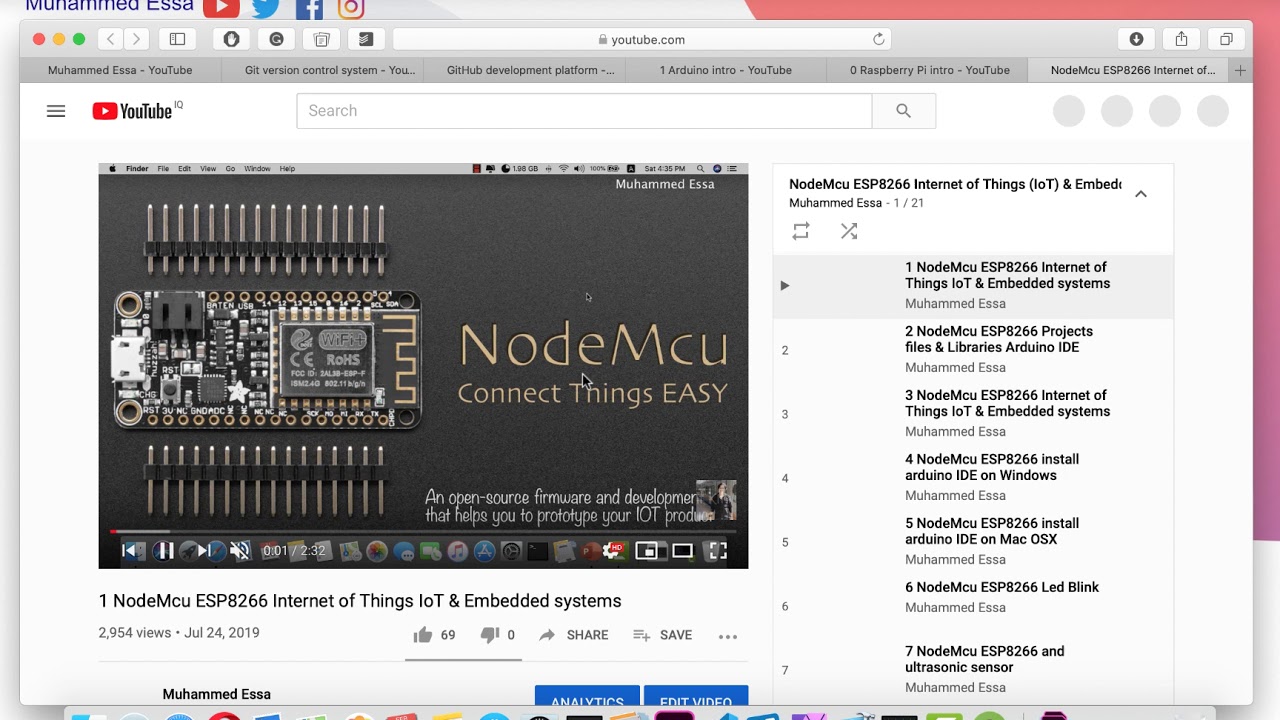Go forward with Safari's forward arrow
The width and height of the screenshot is (1280, 720).
coord(136,39)
